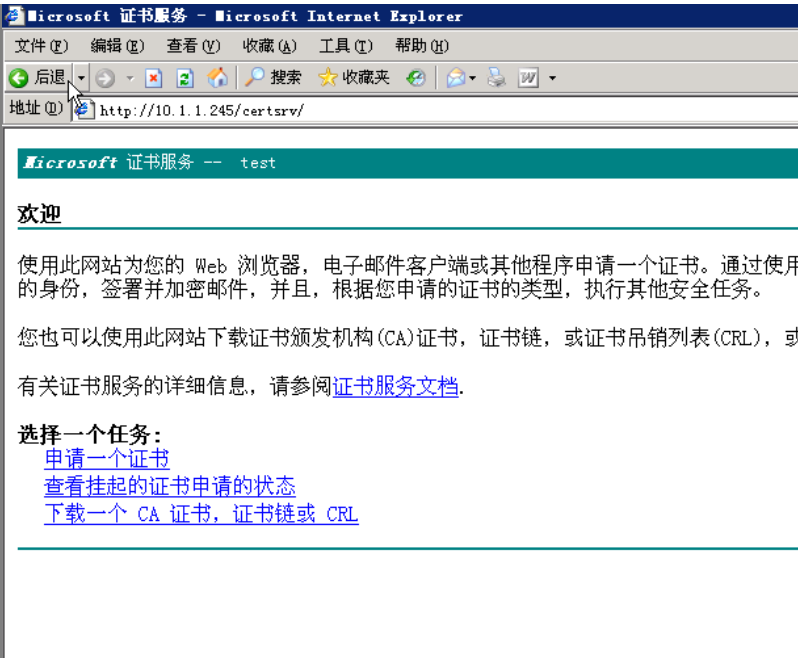
Task: Click the Print icon in toolbar
Action: [x=496, y=78]
